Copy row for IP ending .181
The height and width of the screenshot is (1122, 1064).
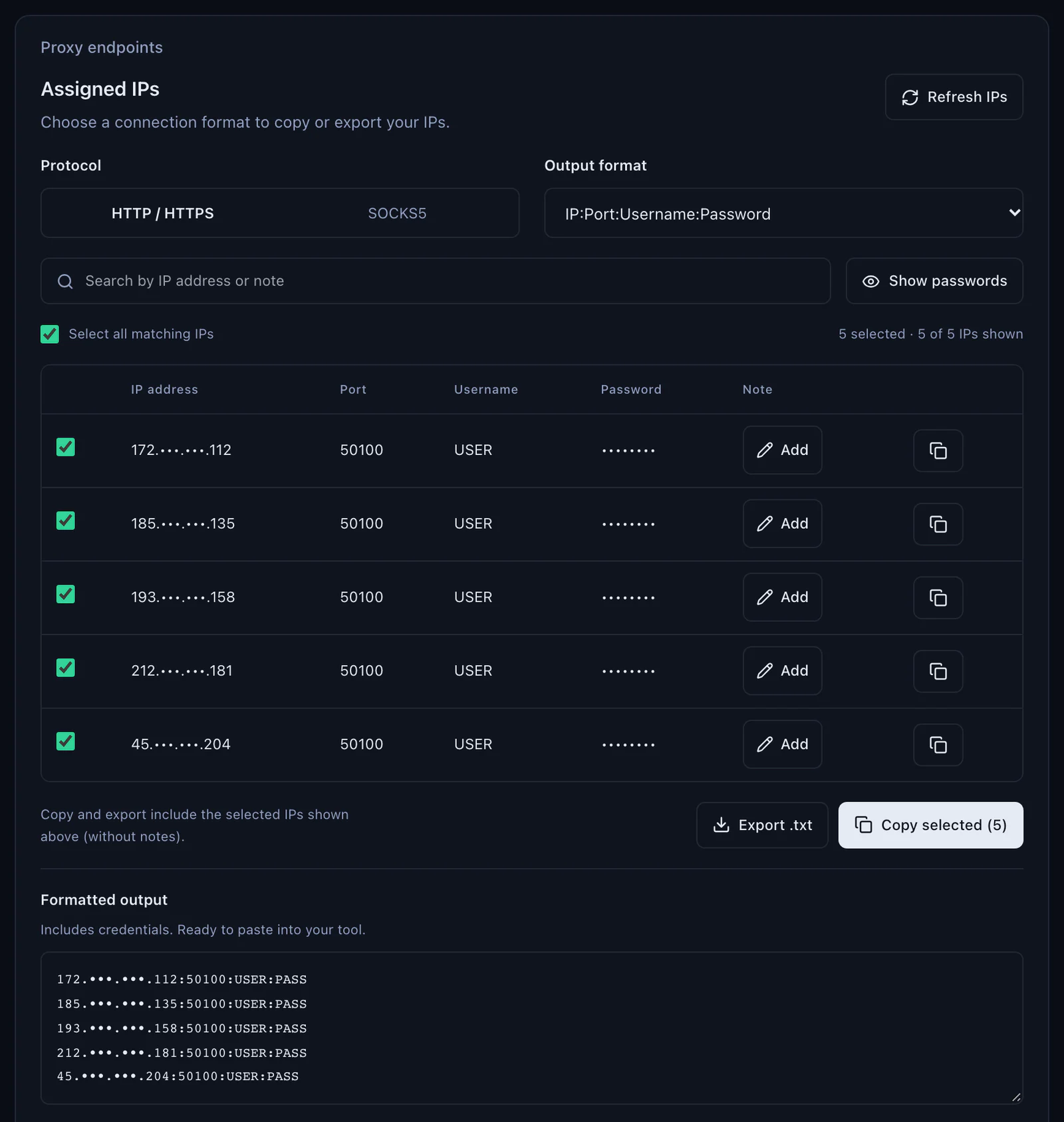[x=938, y=671]
